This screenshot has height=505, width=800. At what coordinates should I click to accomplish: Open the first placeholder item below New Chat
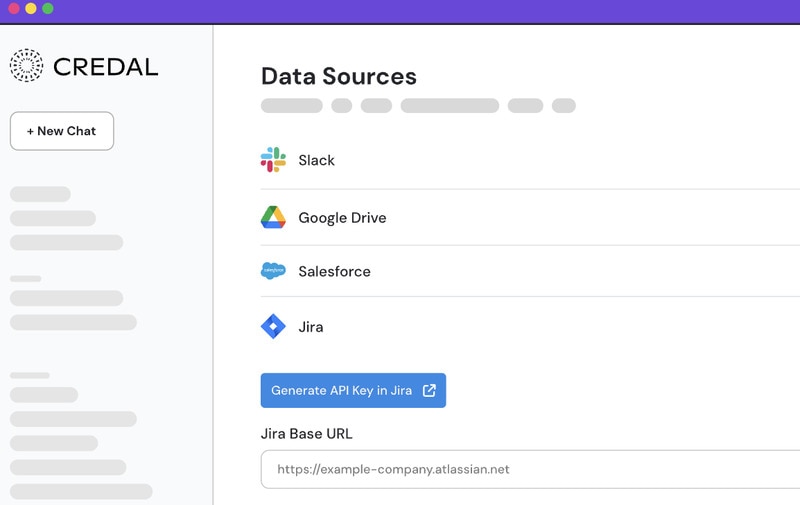coord(40,194)
